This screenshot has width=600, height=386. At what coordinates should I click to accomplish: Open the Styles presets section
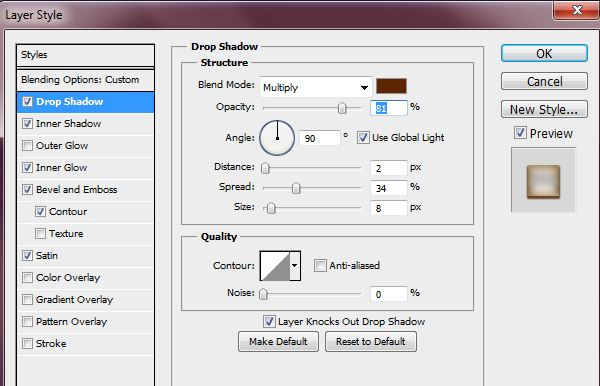(x=86, y=55)
